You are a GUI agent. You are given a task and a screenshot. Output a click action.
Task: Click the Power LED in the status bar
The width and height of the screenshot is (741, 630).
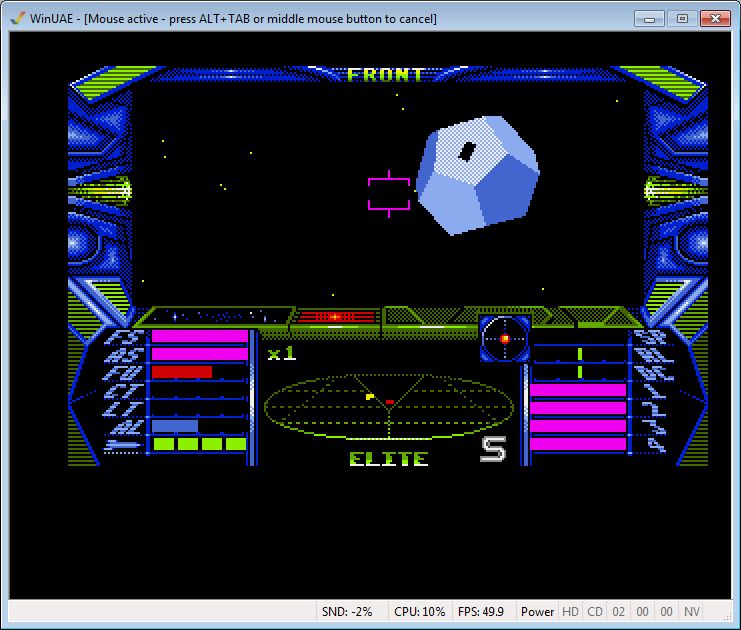[x=537, y=612]
